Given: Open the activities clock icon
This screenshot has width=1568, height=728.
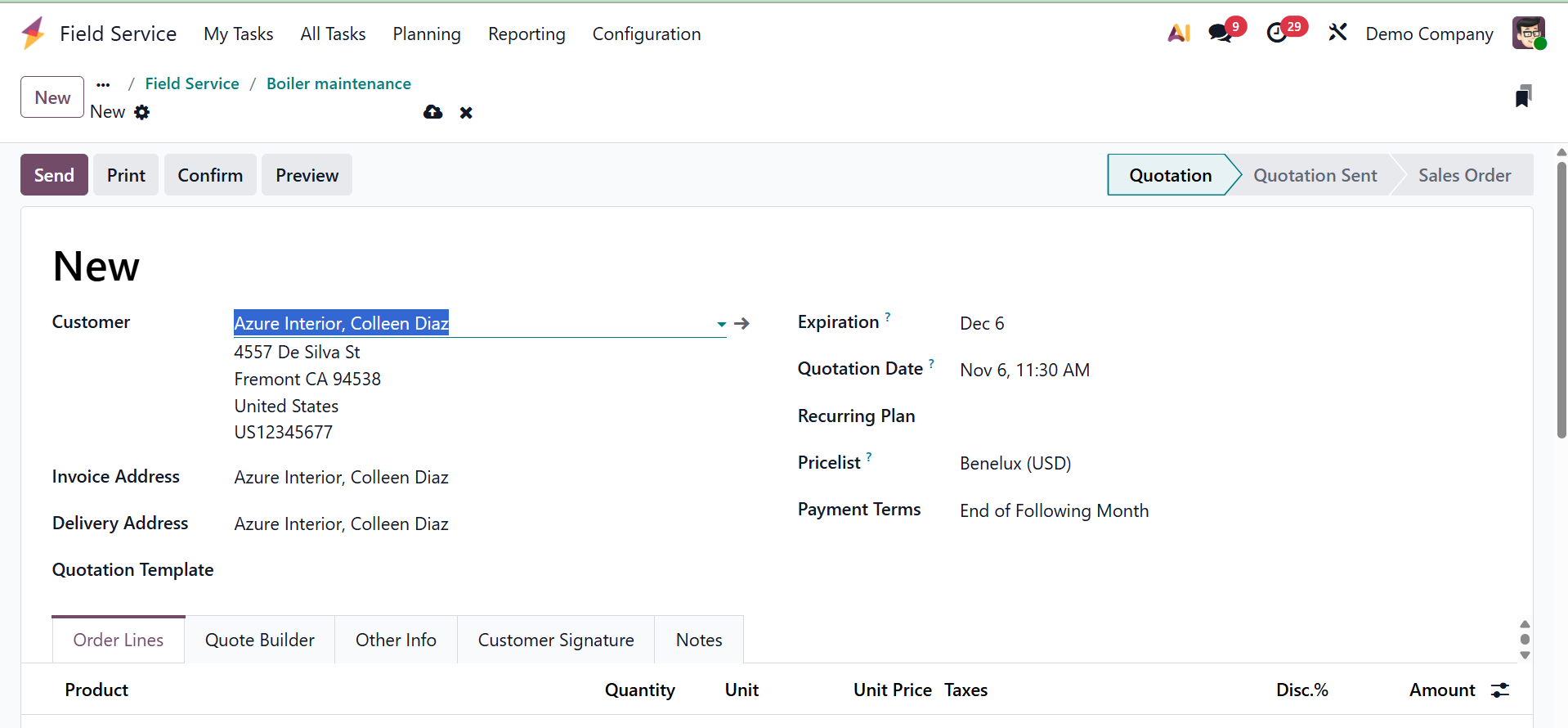Looking at the screenshot, I should [1276, 34].
